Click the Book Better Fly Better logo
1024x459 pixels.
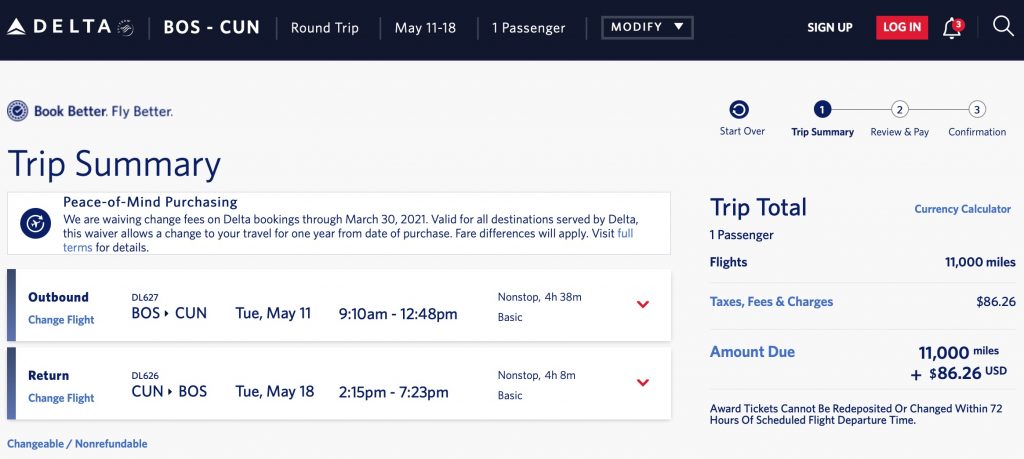90,111
